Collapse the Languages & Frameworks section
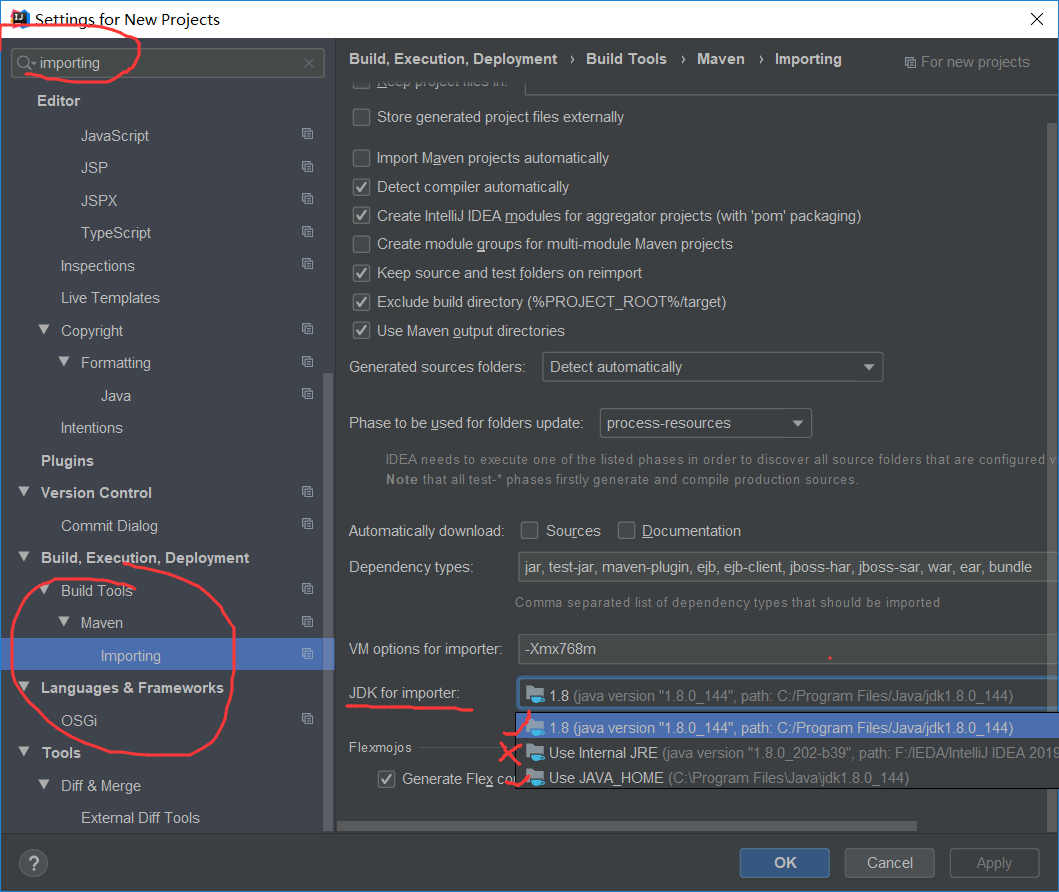 point(24,687)
